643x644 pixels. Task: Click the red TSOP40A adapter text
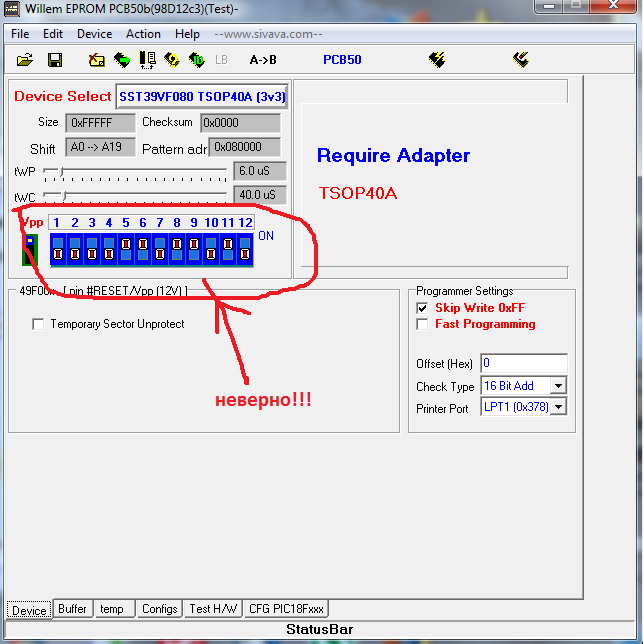tap(358, 193)
